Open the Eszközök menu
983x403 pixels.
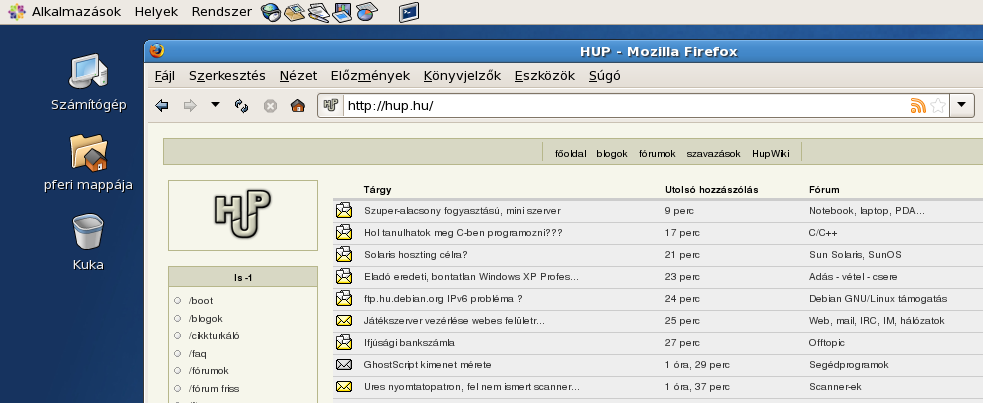click(544, 75)
